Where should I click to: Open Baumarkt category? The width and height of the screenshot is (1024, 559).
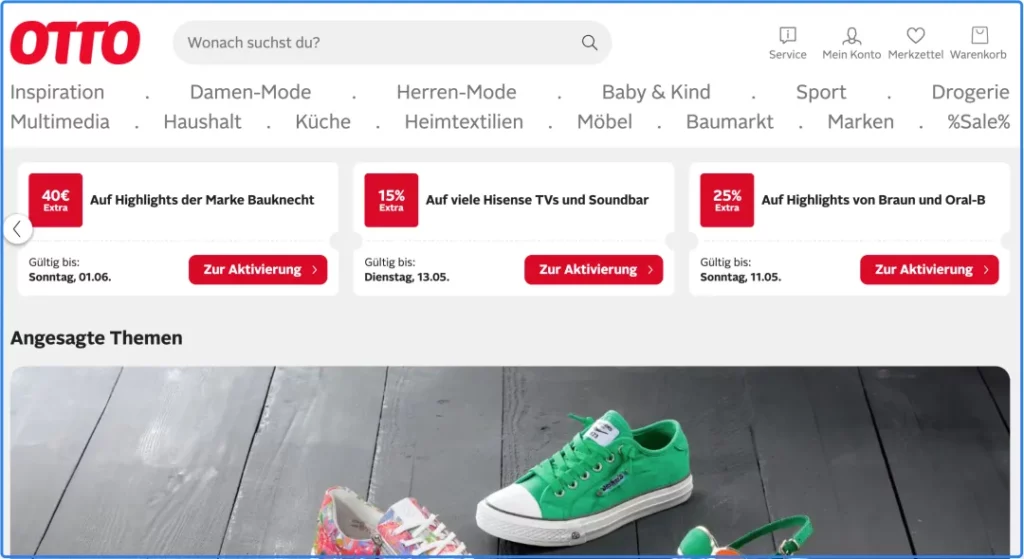pos(729,121)
